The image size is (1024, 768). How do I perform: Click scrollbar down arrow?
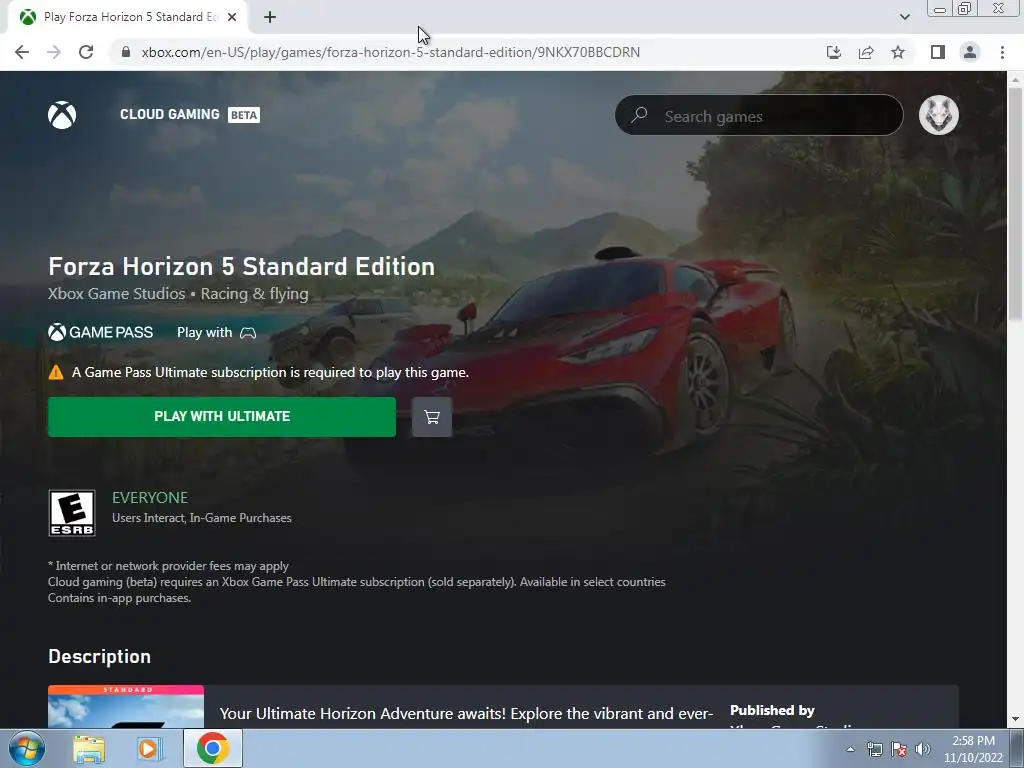click(x=1014, y=720)
